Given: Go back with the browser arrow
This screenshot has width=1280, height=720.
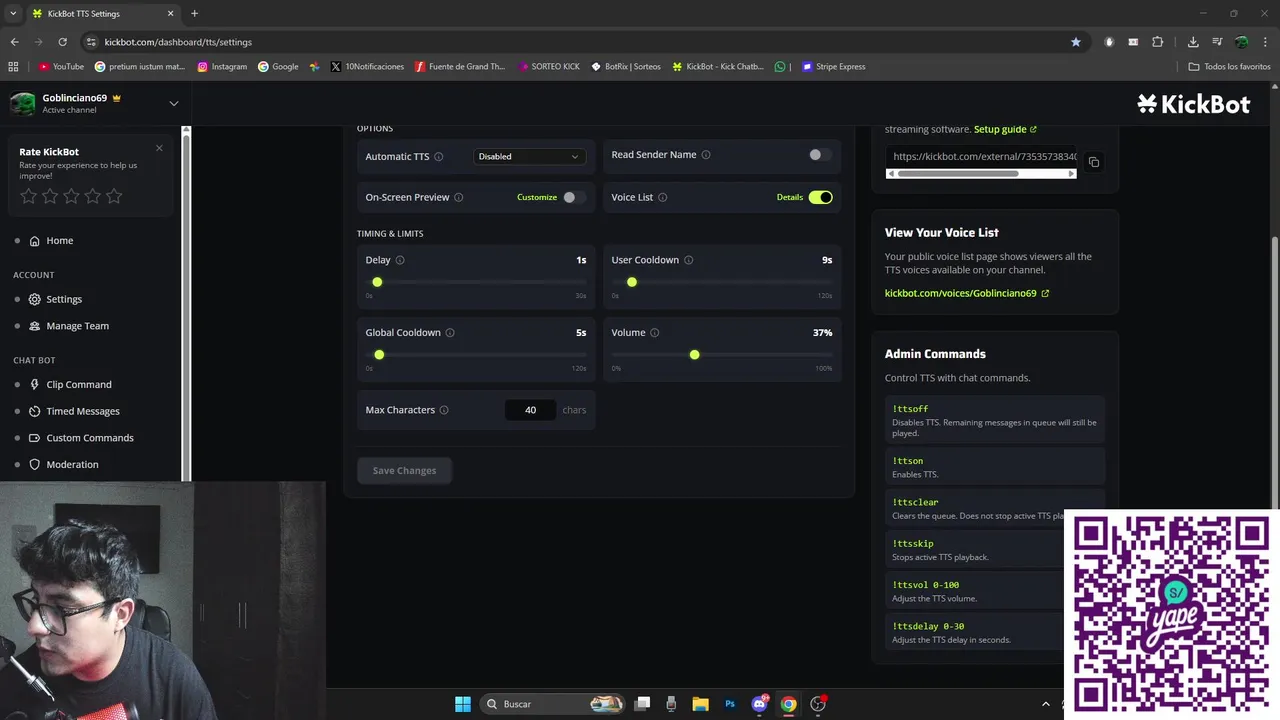Looking at the screenshot, I should tap(14, 42).
